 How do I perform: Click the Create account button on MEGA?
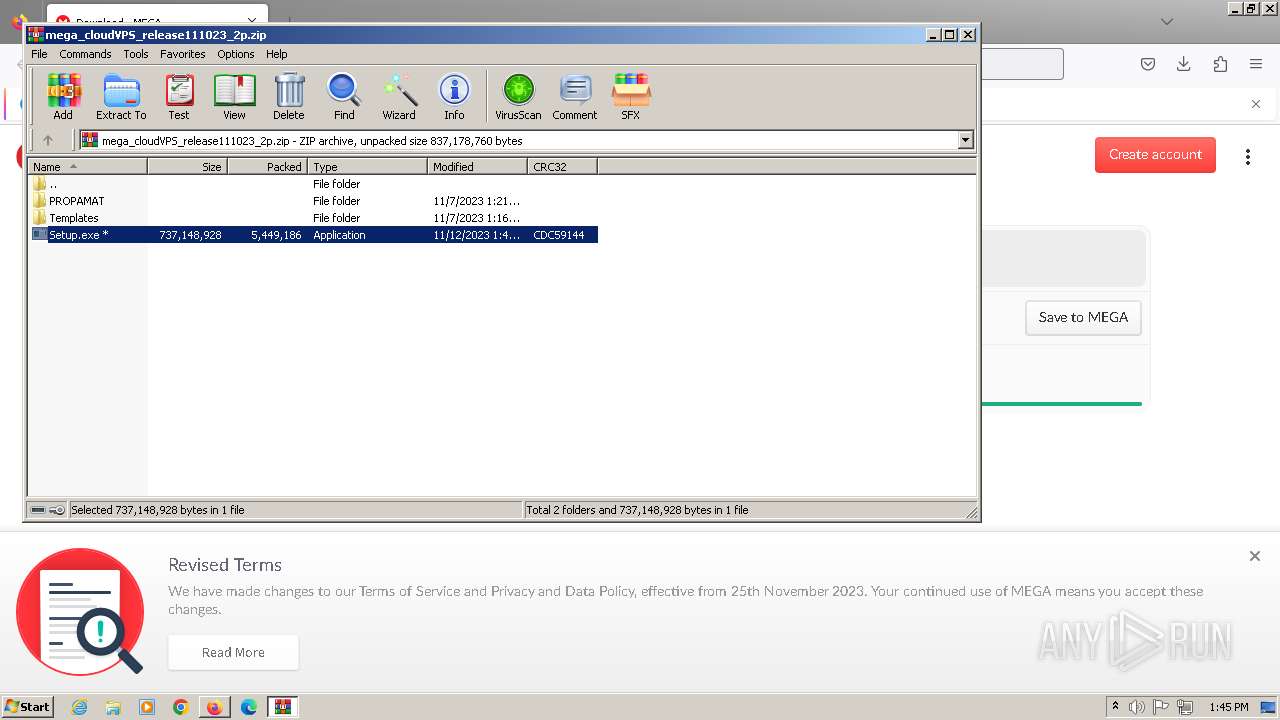(x=1155, y=155)
